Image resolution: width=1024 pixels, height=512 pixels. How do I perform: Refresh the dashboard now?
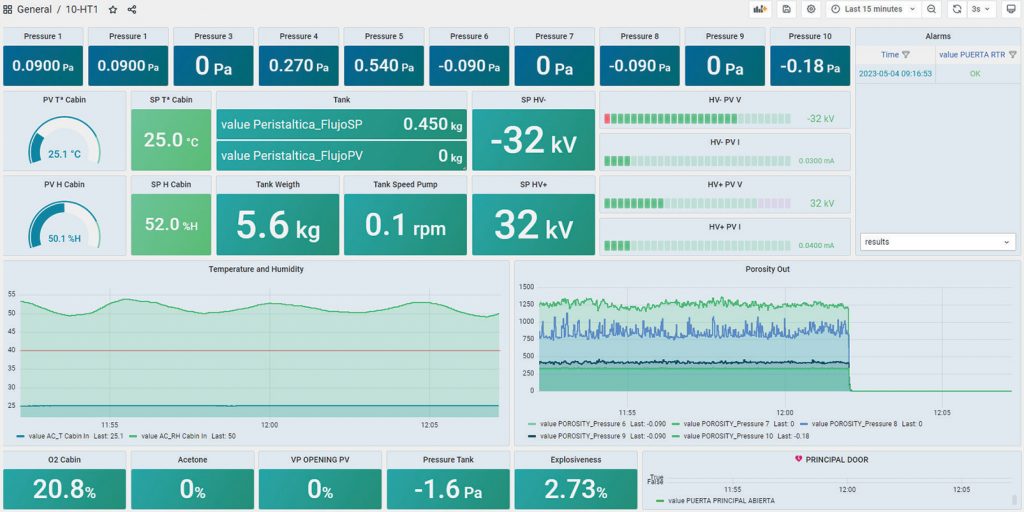click(x=957, y=9)
